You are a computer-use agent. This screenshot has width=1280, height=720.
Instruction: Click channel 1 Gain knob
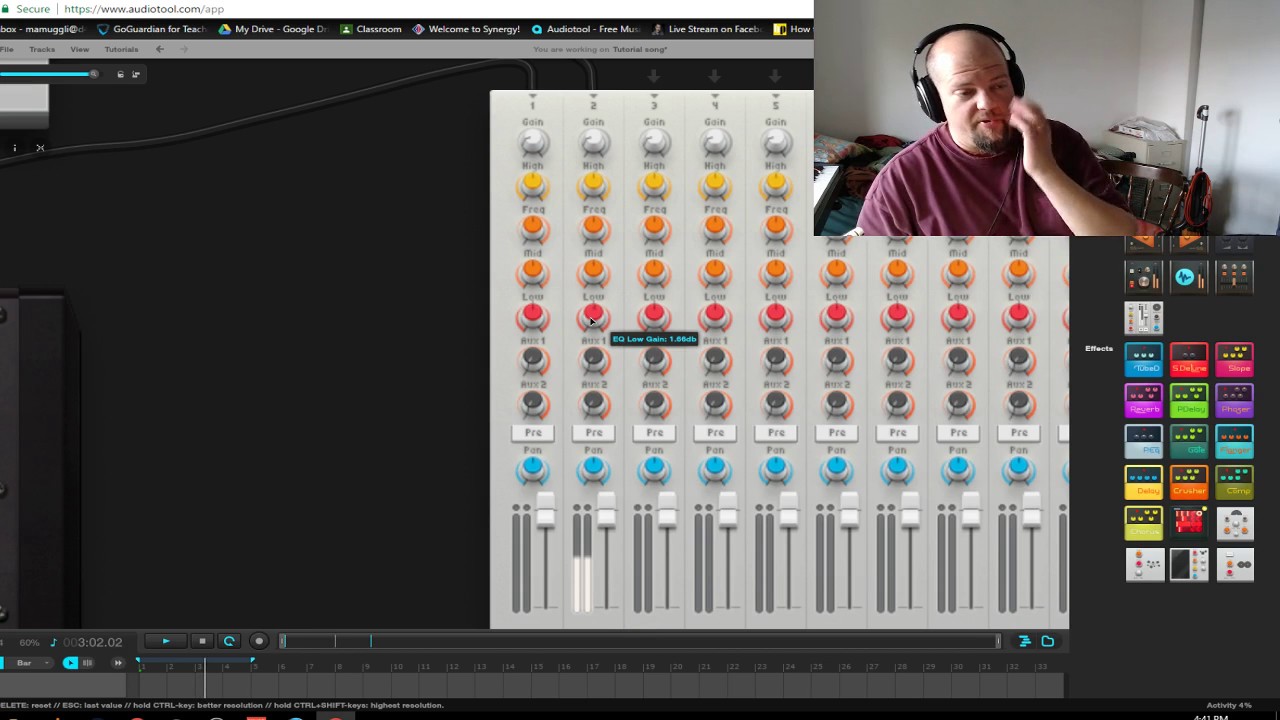tap(533, 144)
